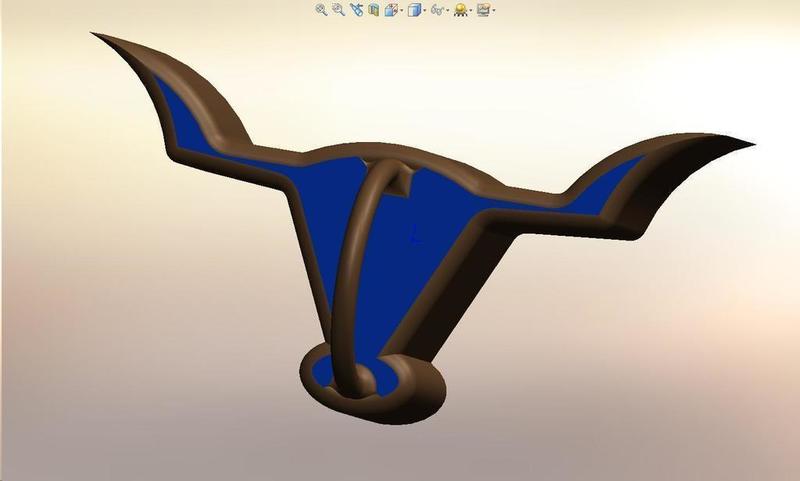Select the Zoom to Area magnifier icon
Screen dimensions: 800x481
pyautogui.click(x=338, y=10)
